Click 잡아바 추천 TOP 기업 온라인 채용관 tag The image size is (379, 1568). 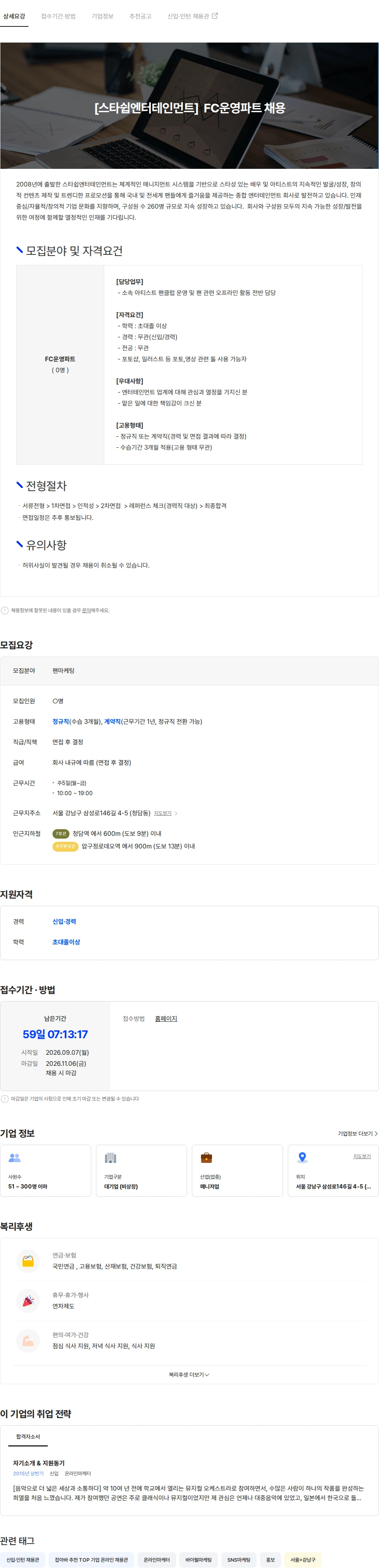92,1560
